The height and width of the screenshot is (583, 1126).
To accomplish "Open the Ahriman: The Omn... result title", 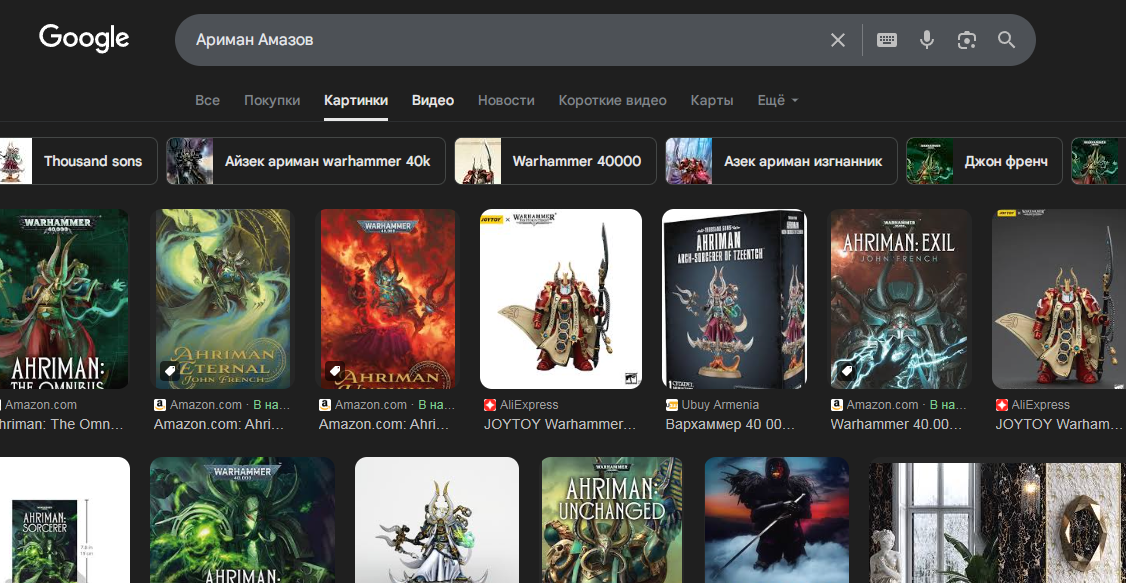I will (x=62, y=424).
